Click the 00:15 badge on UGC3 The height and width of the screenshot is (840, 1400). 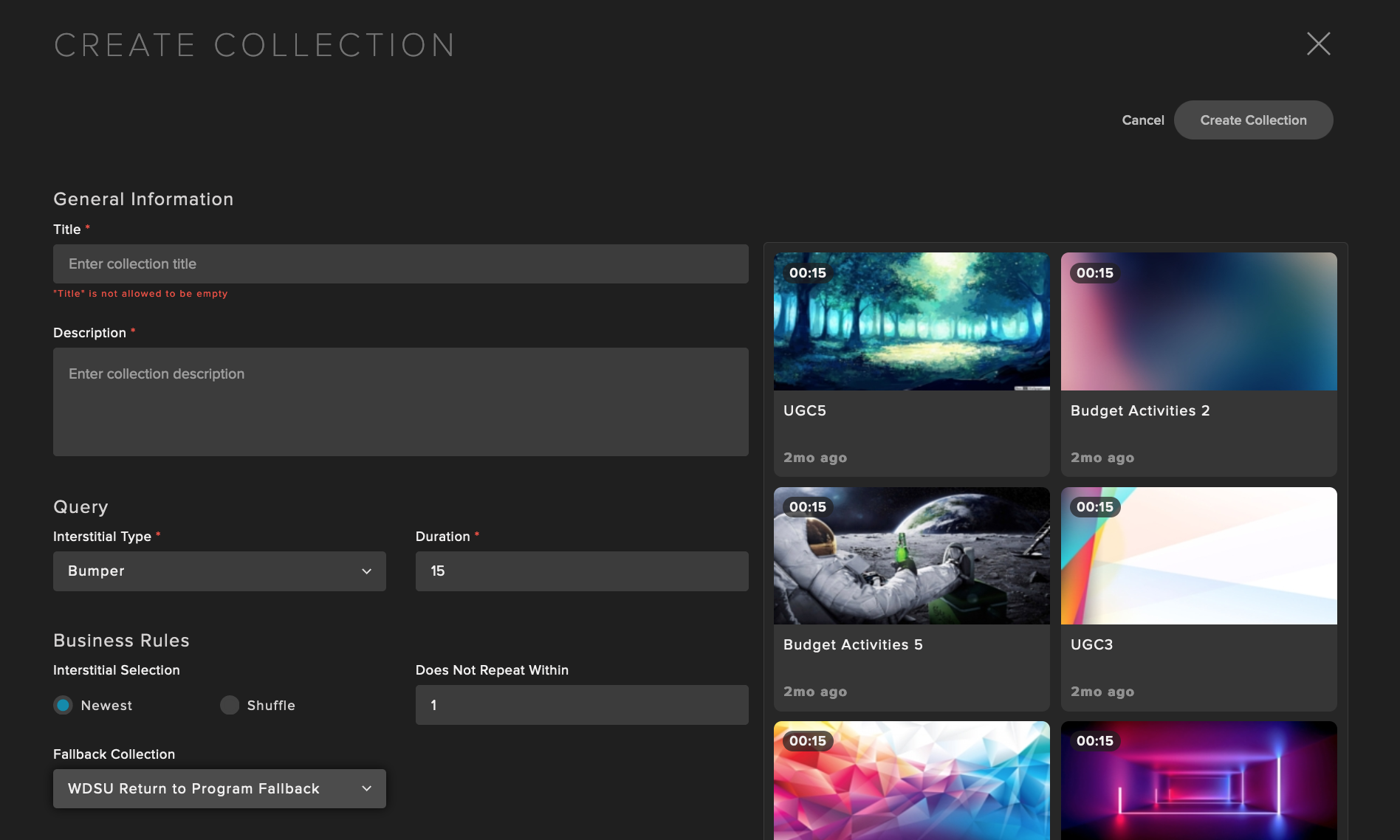click(x=1095, y=507)
